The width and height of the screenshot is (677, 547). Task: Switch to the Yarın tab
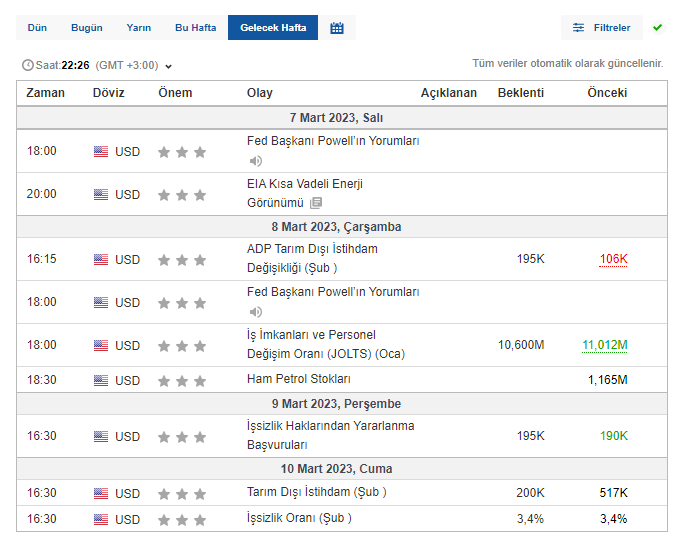pyautogui.click(x=139, y=28)
